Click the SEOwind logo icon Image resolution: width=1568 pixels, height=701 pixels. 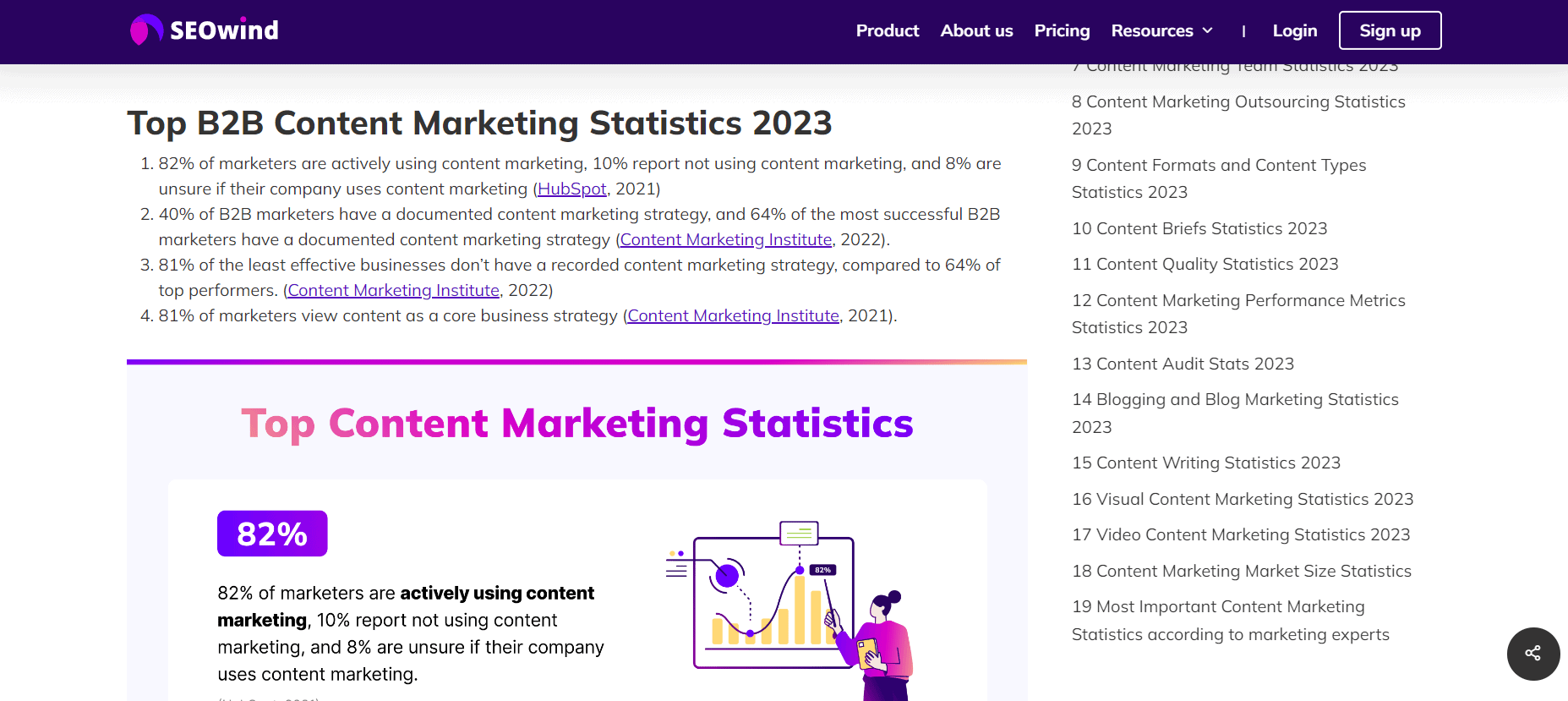coord(145,30)
